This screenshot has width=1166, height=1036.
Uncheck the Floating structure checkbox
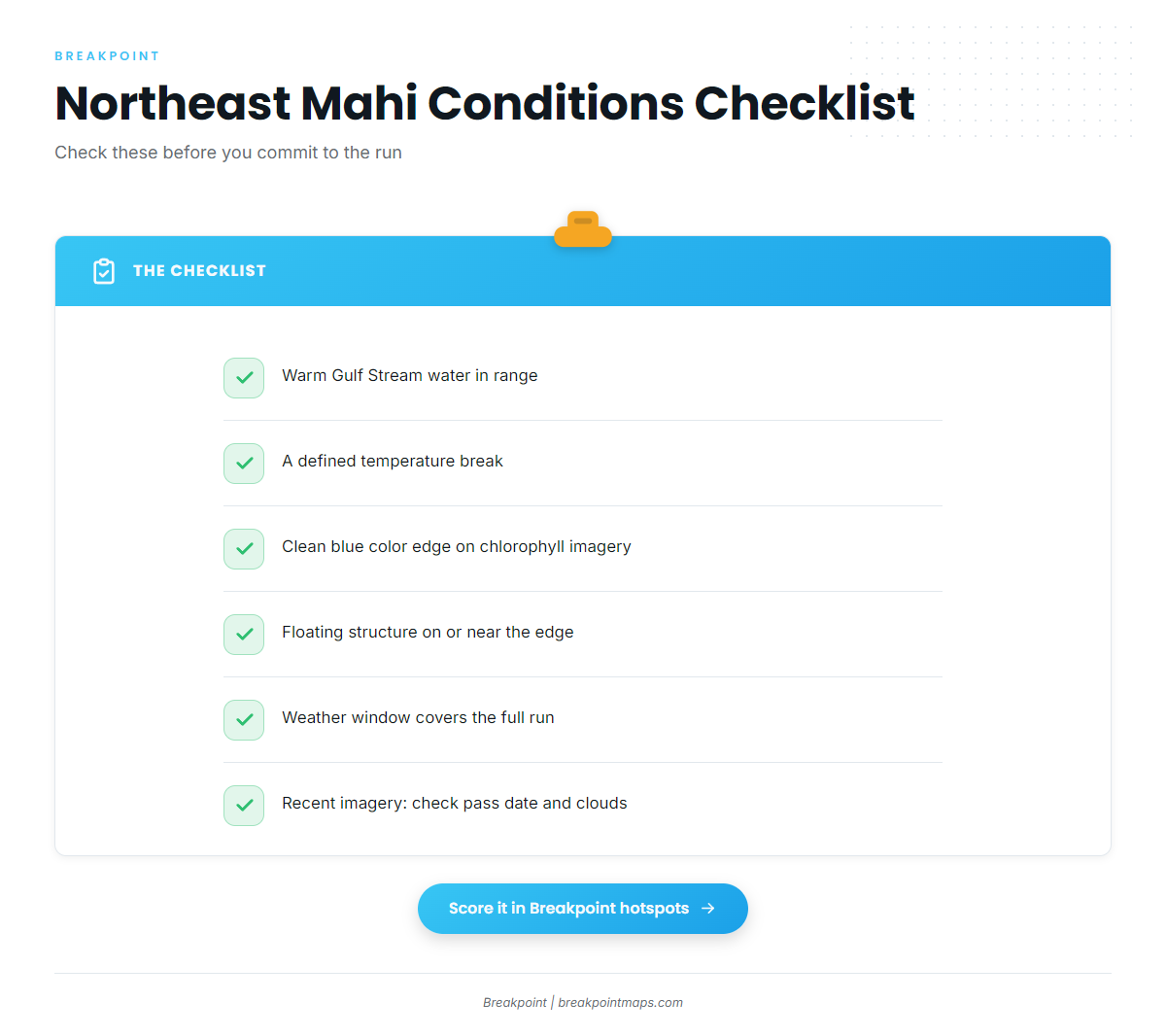pyautogui.click(x=244, y=635)
